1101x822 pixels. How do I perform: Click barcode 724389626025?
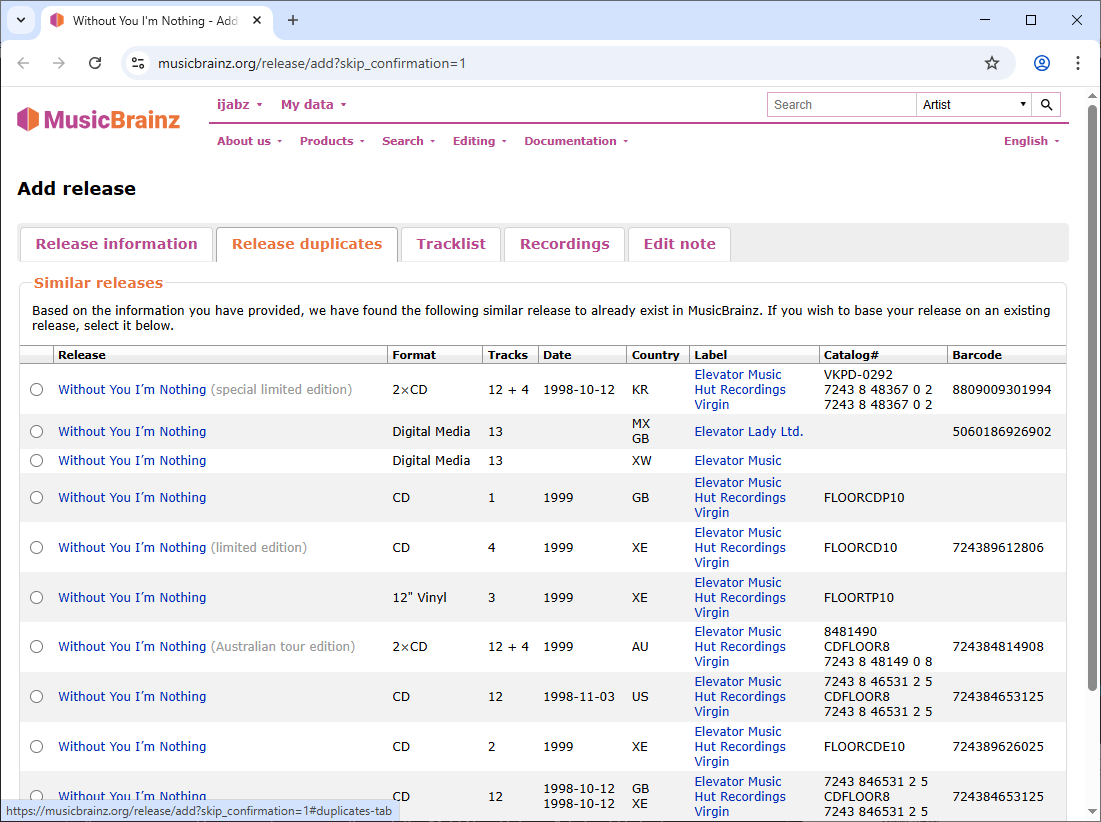[x=998, y=746]
